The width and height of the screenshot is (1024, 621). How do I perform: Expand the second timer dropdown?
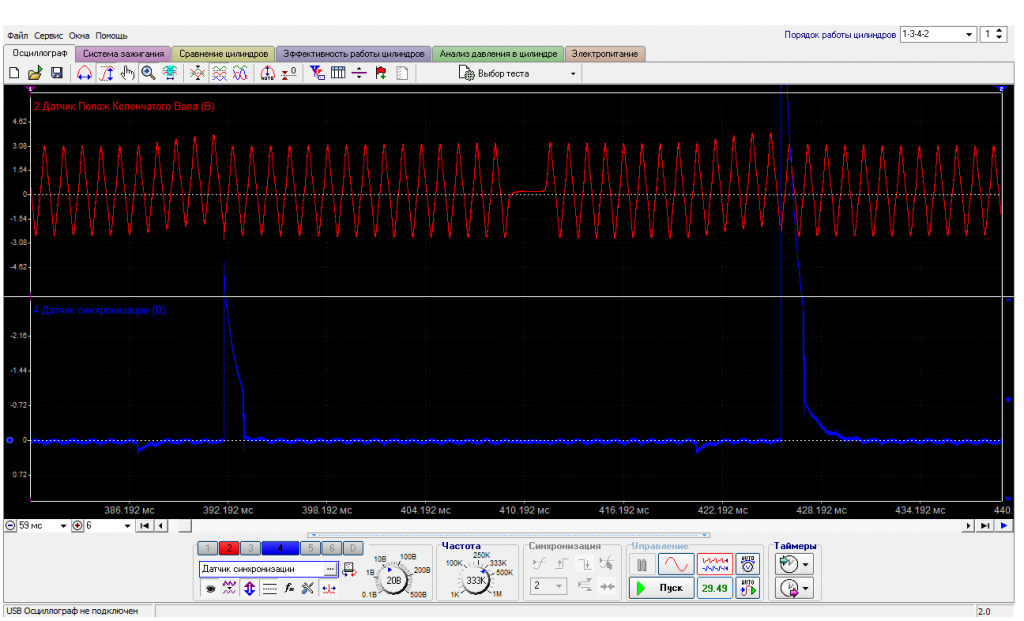(x=807, y=588)
